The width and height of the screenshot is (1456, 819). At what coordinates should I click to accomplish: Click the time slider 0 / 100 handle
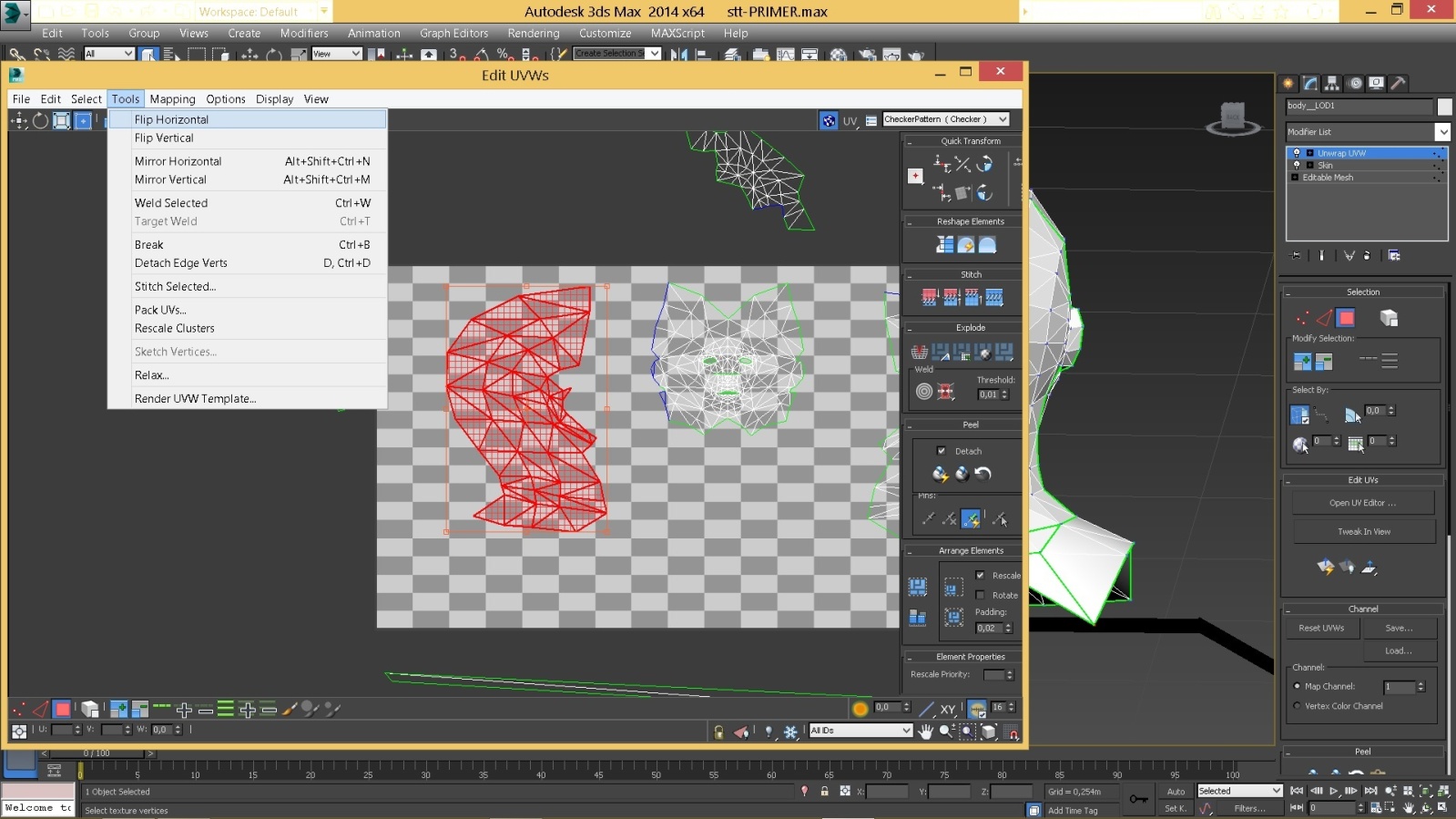click(x=96, y=753)
